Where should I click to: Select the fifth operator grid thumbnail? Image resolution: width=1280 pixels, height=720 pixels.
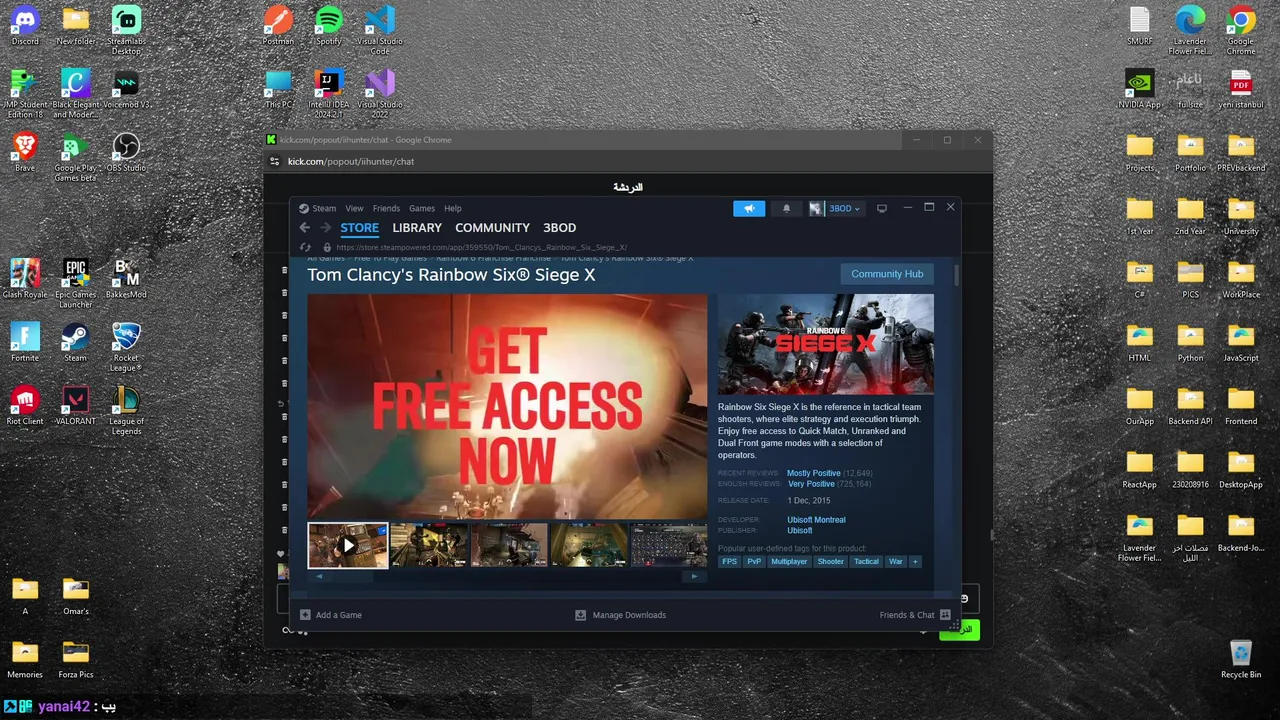pos(669,545)
